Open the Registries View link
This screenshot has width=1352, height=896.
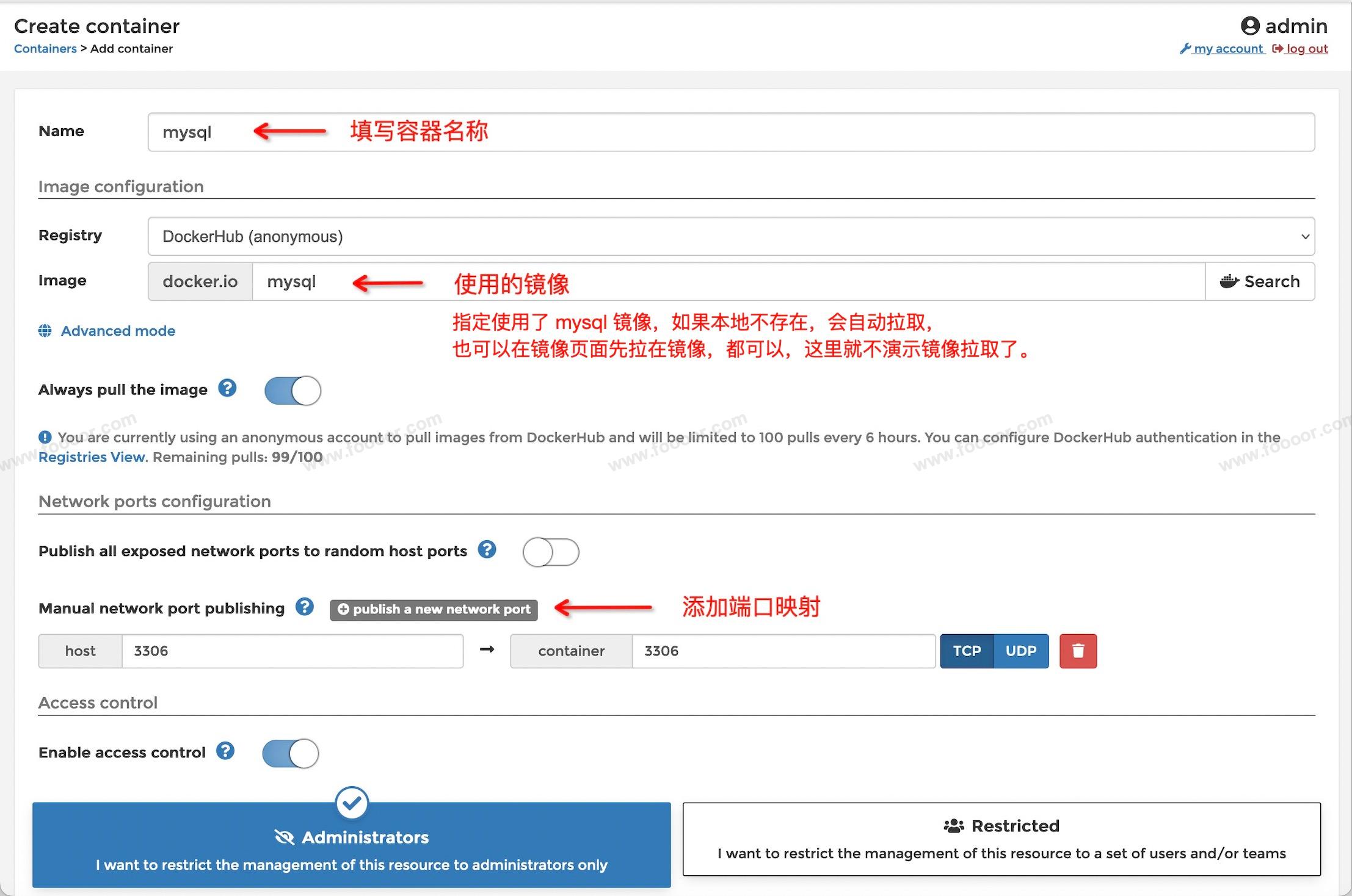(92, 457)
